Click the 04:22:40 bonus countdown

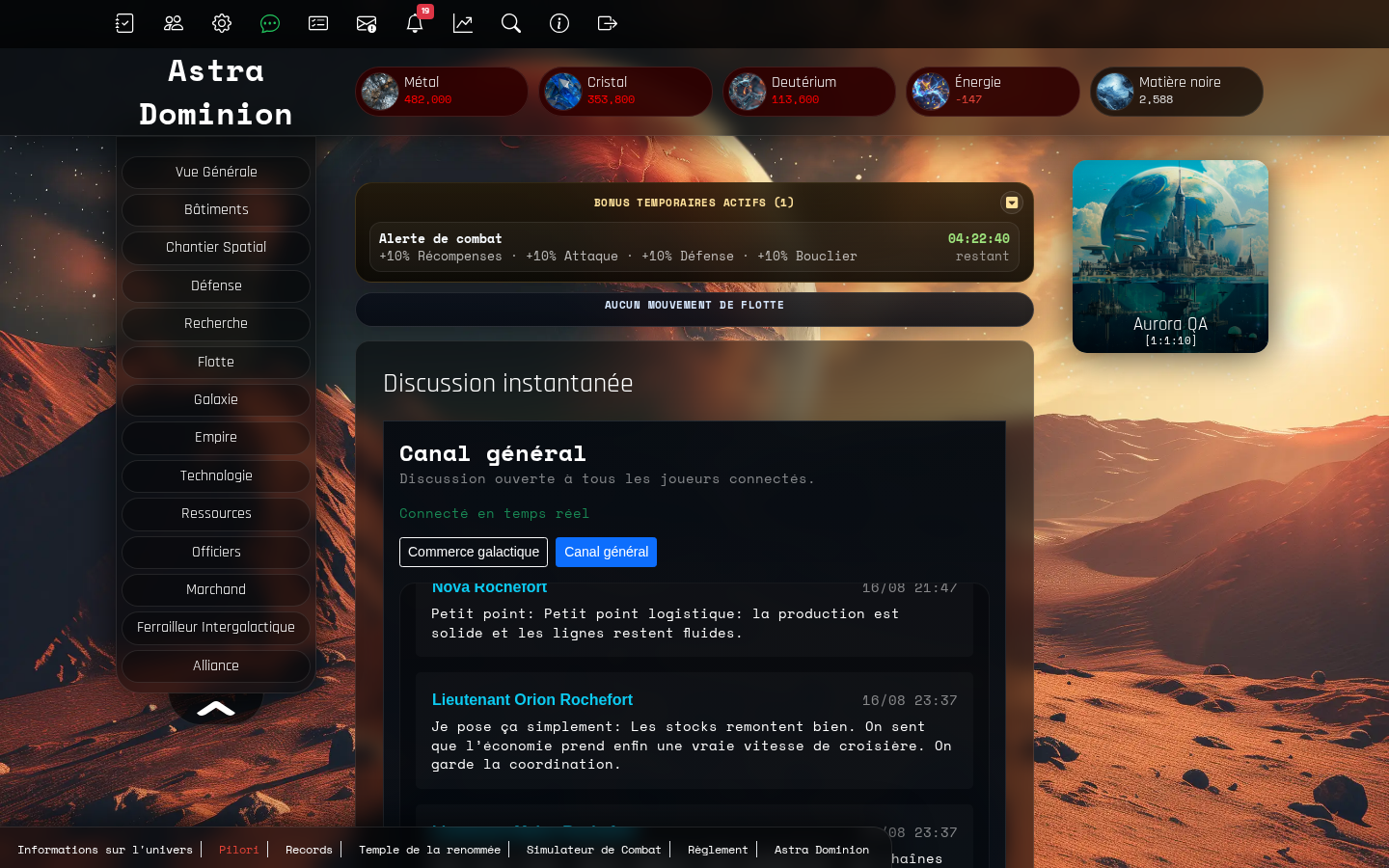click(x=978, y=239)
